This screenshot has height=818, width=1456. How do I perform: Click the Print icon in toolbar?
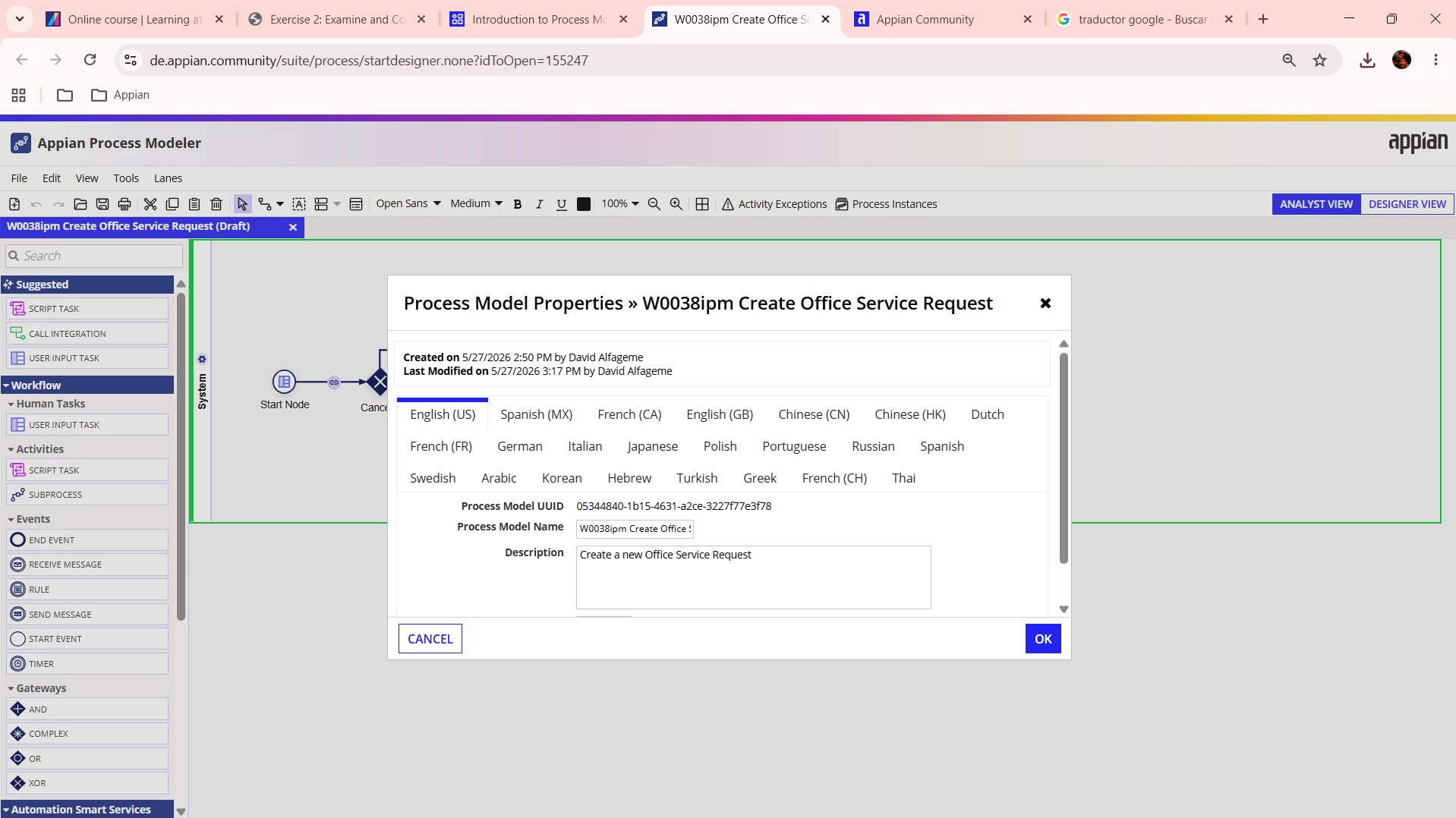[124, 204]
